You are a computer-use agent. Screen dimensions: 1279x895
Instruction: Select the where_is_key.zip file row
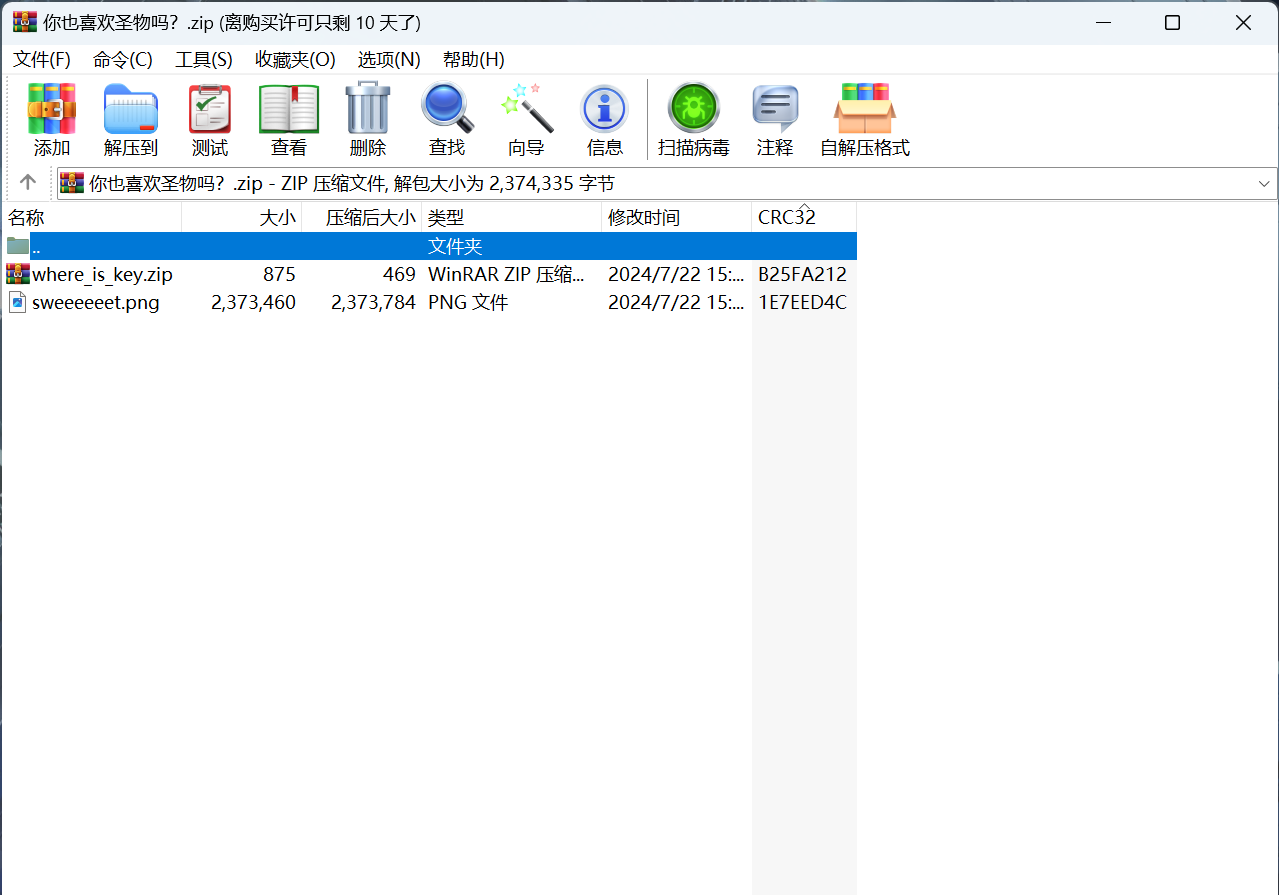(x=430, y=274)
